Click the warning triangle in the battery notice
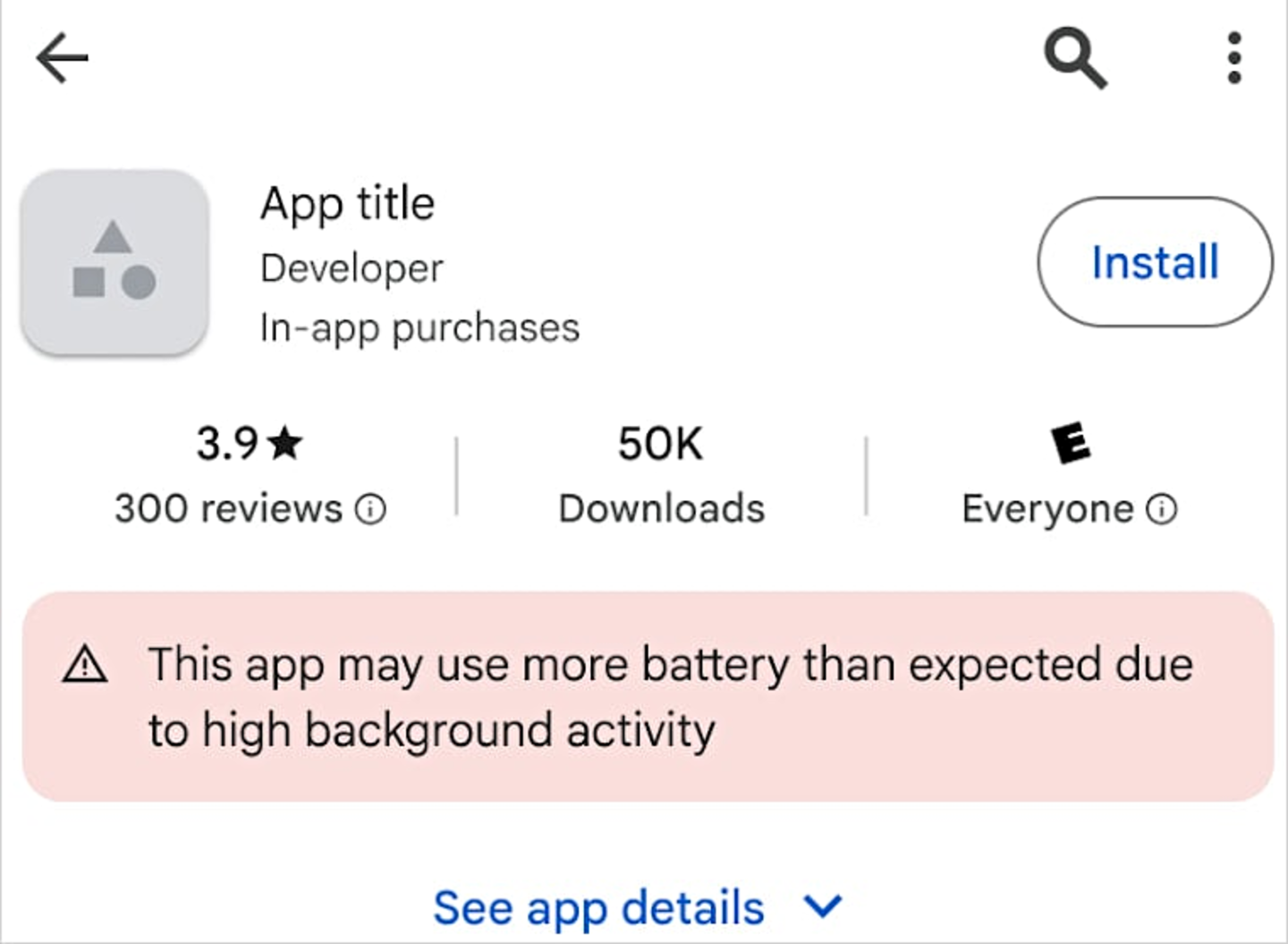The height and width of the screenshot is (944, 1288). click(x=85, y=666)
